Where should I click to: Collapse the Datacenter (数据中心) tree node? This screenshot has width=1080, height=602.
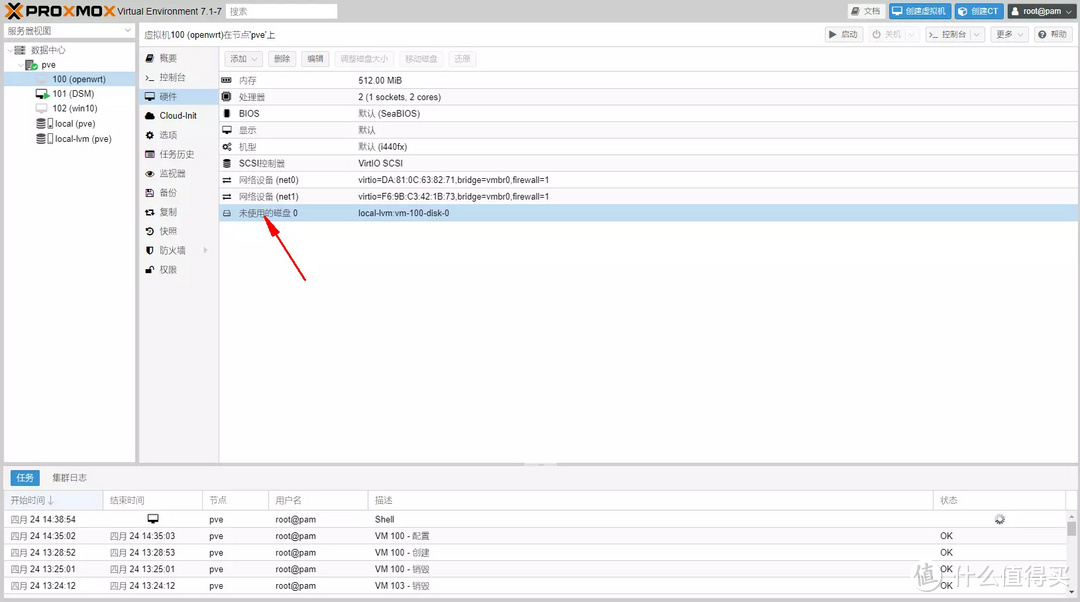(x=10, y=50)
